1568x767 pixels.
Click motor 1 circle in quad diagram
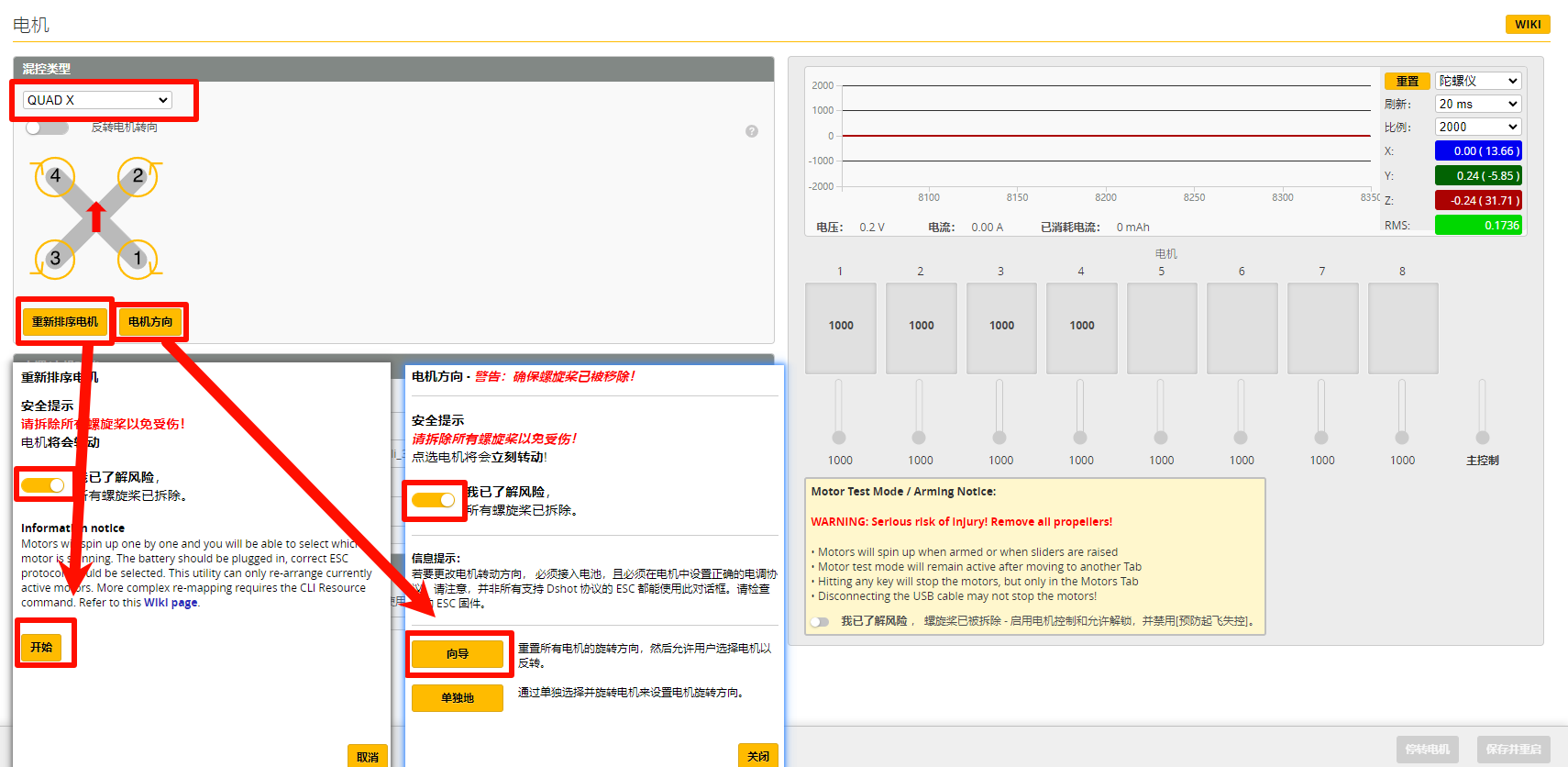(138, 258)
